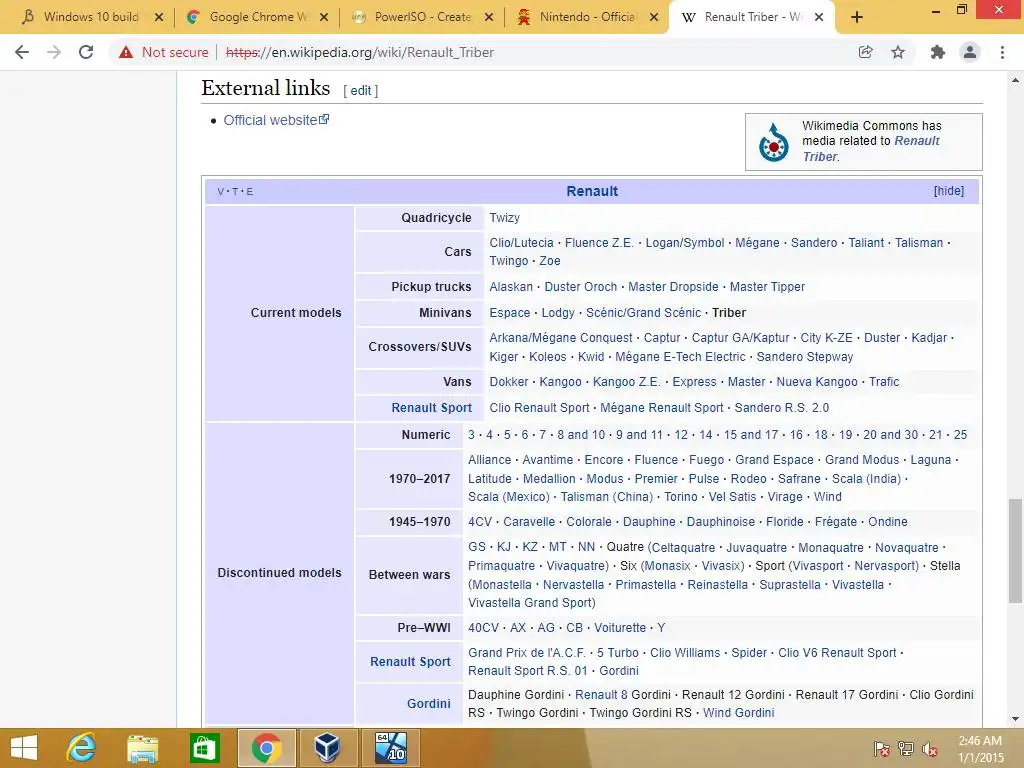Open the Wikimedia Commons Renault Triber link
The image size is (1024, 768).
871,149
